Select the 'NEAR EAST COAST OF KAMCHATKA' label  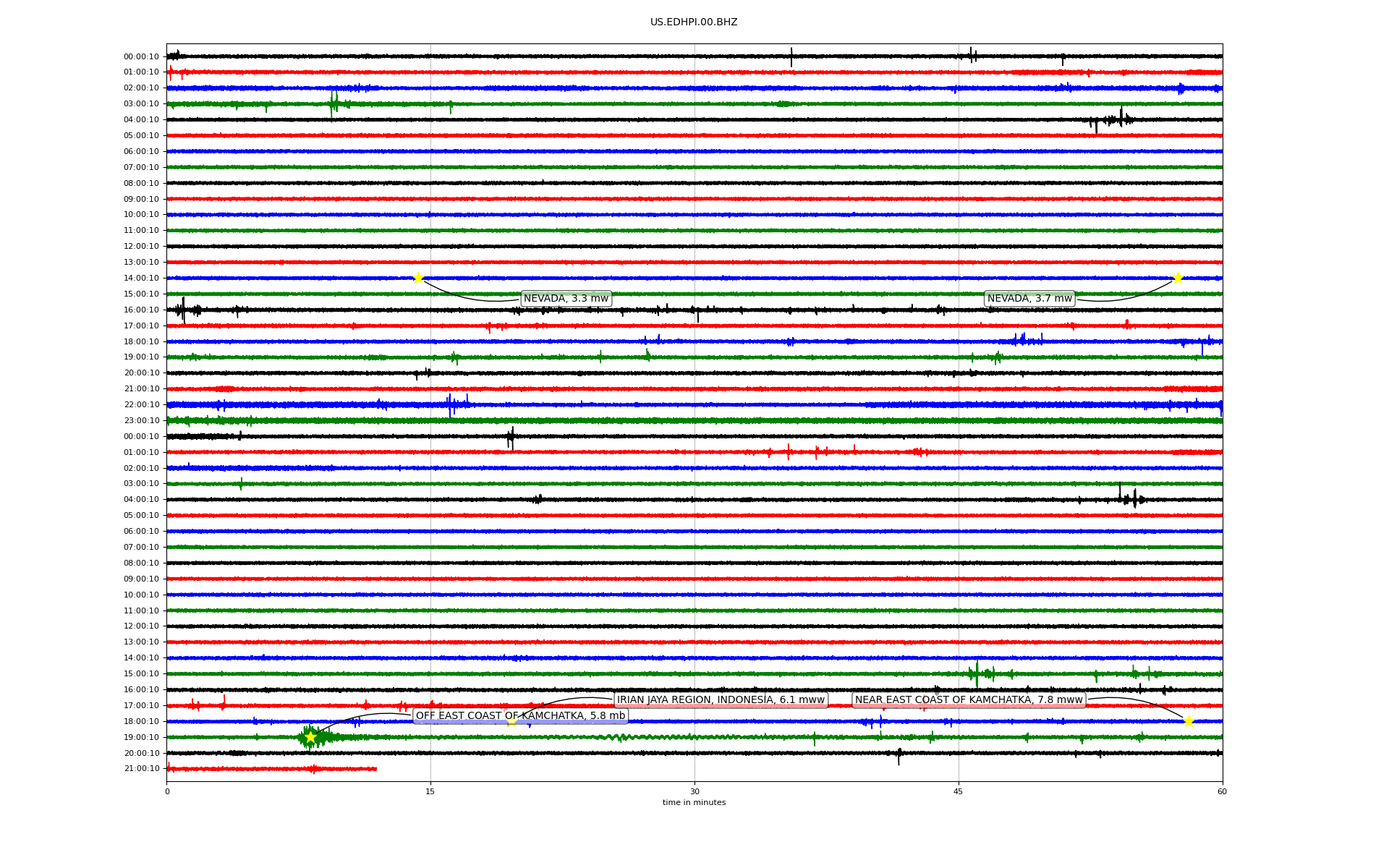969,699
